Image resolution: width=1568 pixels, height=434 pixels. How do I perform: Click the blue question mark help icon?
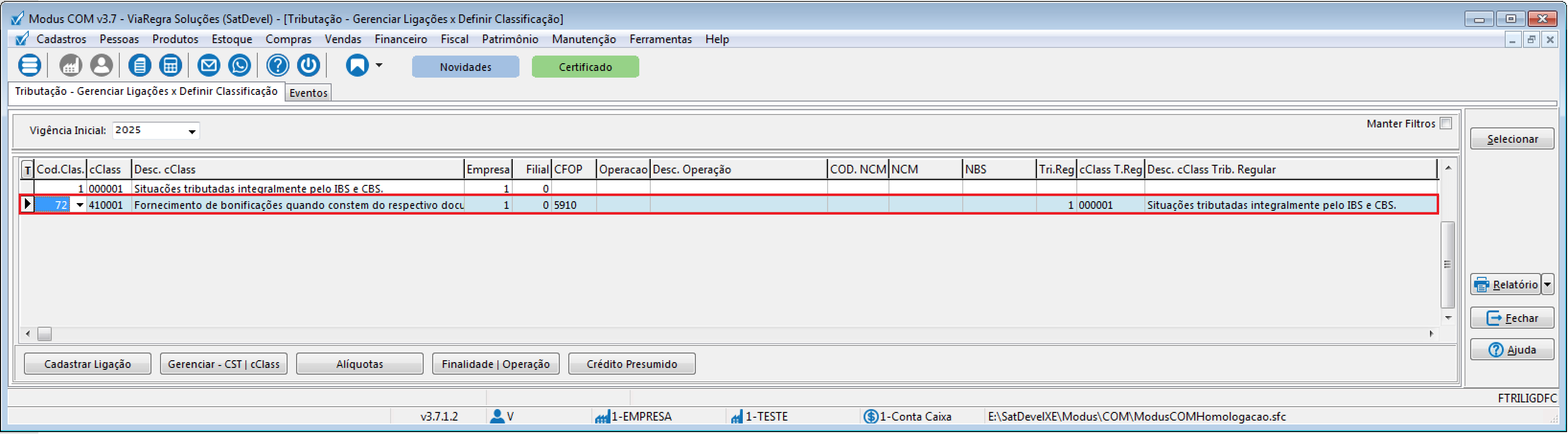277,65
